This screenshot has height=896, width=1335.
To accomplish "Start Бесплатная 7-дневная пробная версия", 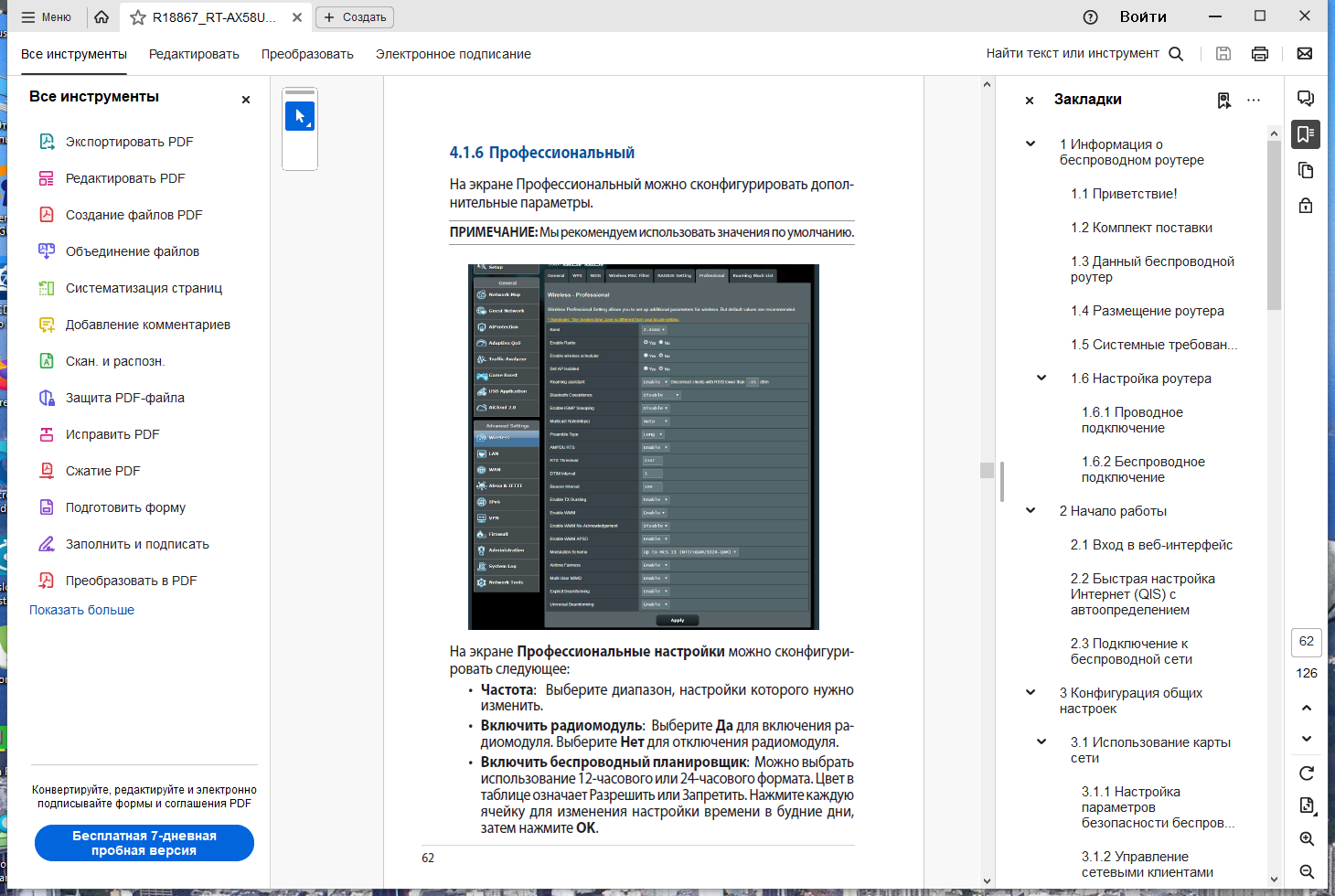I will [x=144, y=843].
